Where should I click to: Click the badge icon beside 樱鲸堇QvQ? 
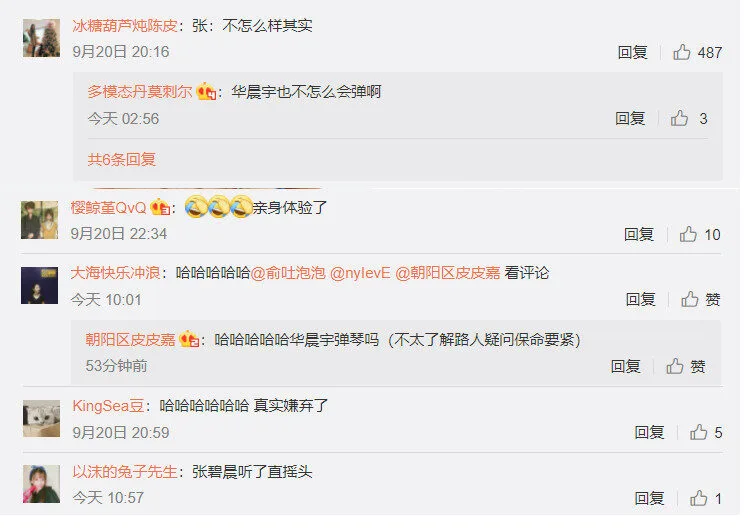click(x=160, y=208)
